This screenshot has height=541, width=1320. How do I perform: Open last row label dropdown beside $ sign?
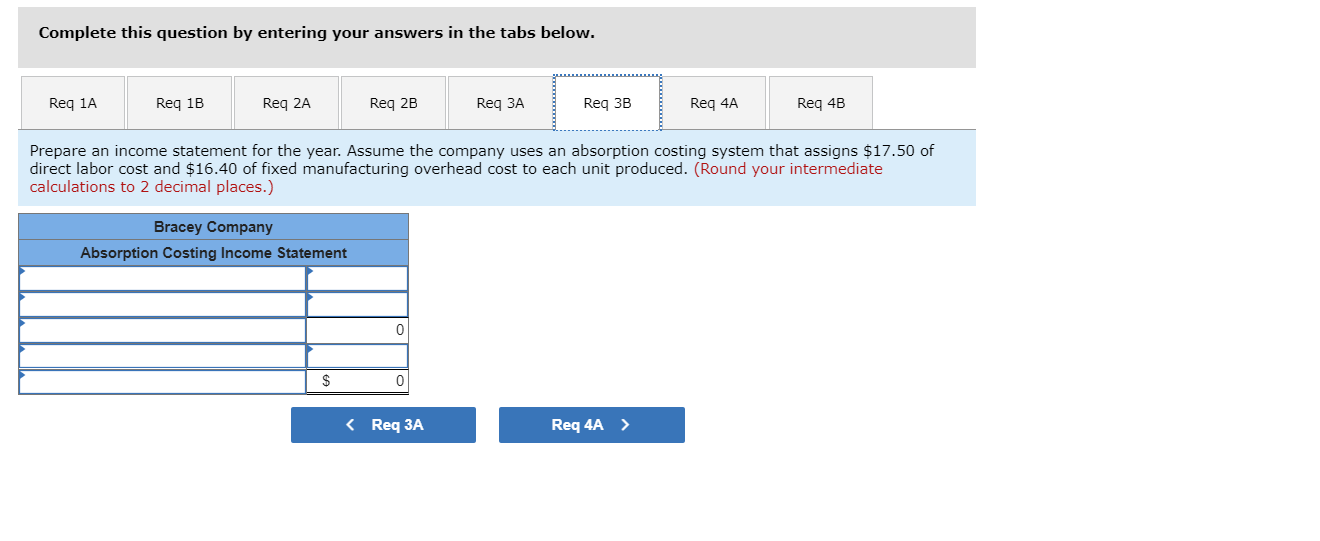(x=163, y=381)
